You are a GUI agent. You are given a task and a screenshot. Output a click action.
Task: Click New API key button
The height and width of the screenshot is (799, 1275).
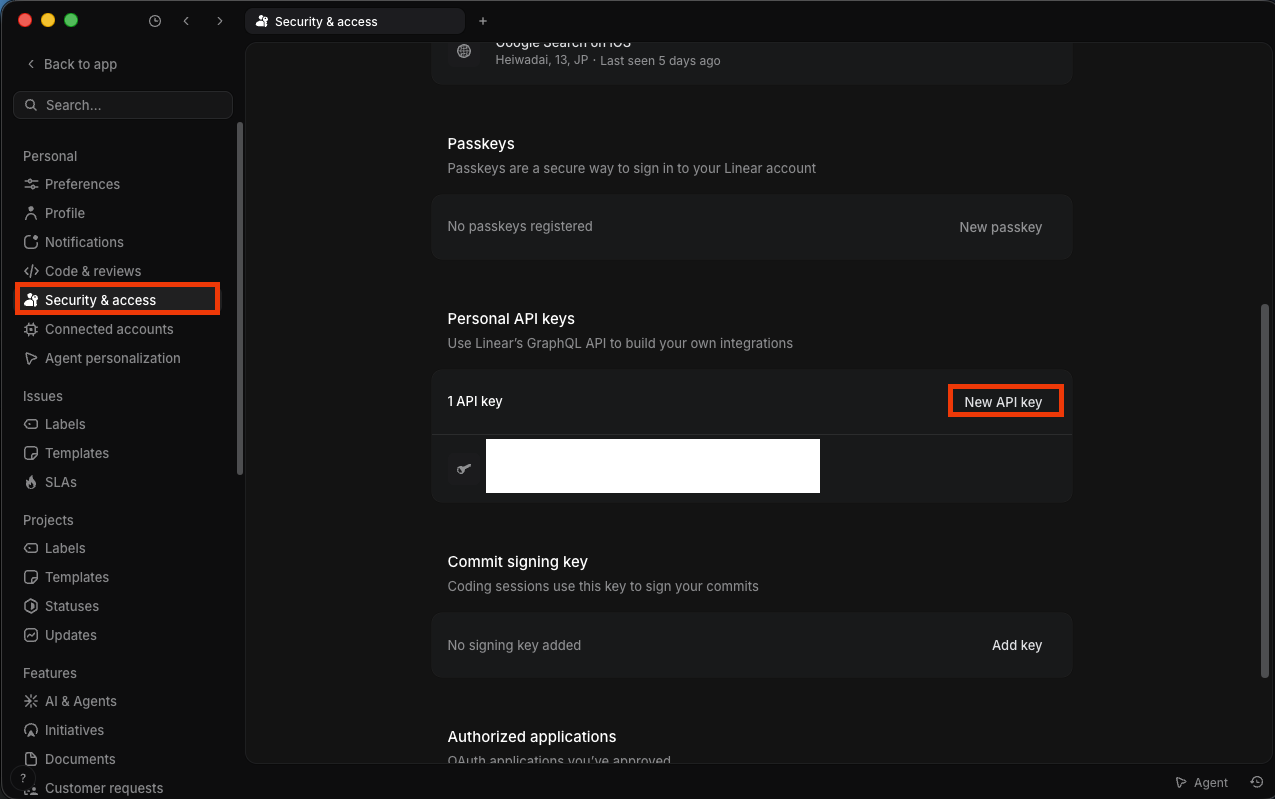click(1004, 402)
